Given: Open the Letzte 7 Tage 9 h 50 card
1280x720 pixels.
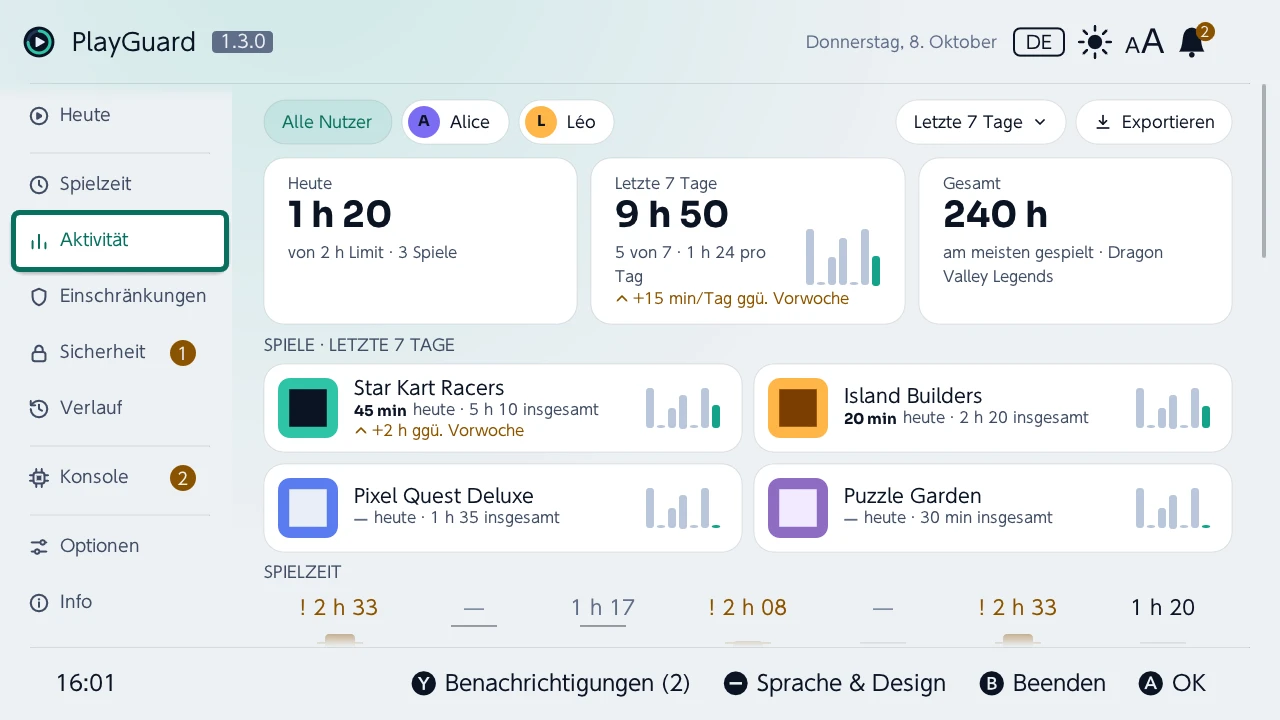Looking at the screenshot, I should [748, 241].
